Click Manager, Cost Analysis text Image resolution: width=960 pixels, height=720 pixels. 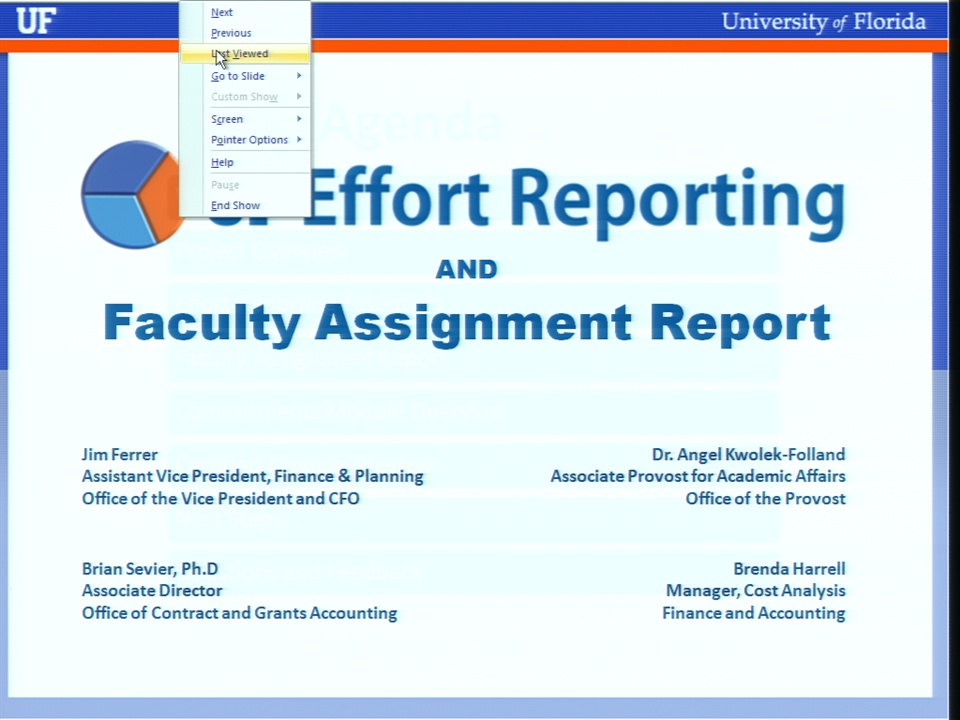click(756, 591)
